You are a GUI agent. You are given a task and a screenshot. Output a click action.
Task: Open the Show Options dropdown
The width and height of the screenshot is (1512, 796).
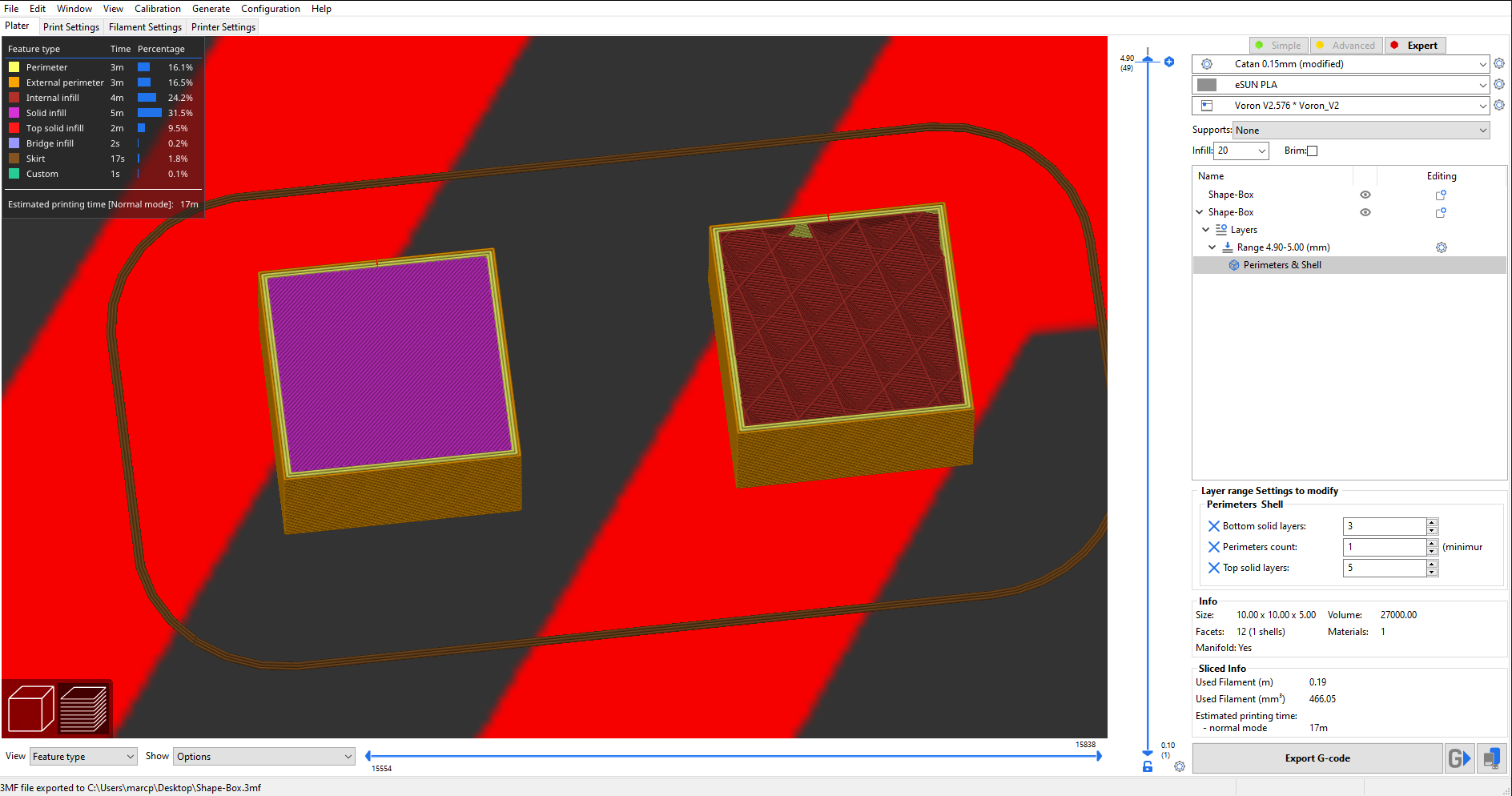coord(264,757)
